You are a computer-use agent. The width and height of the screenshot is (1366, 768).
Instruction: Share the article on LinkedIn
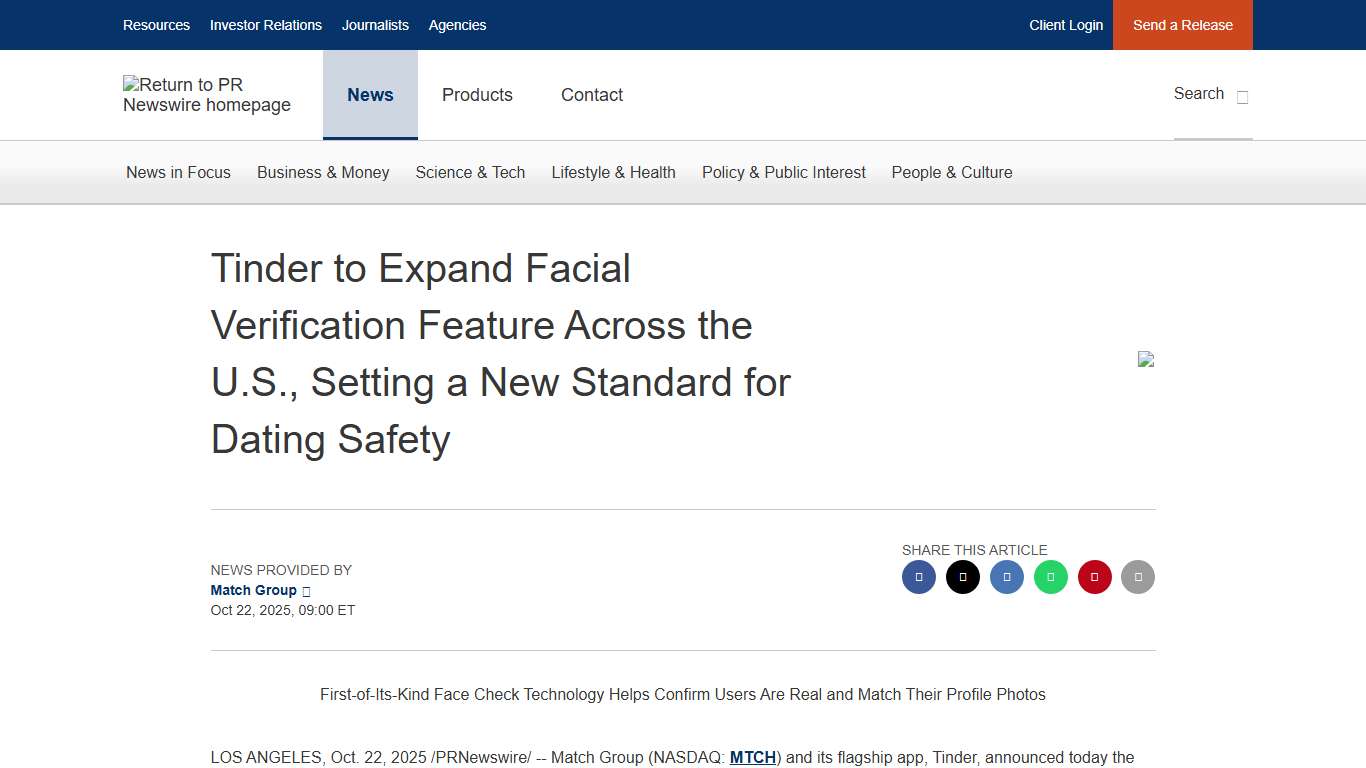[x=1006, y=577]
